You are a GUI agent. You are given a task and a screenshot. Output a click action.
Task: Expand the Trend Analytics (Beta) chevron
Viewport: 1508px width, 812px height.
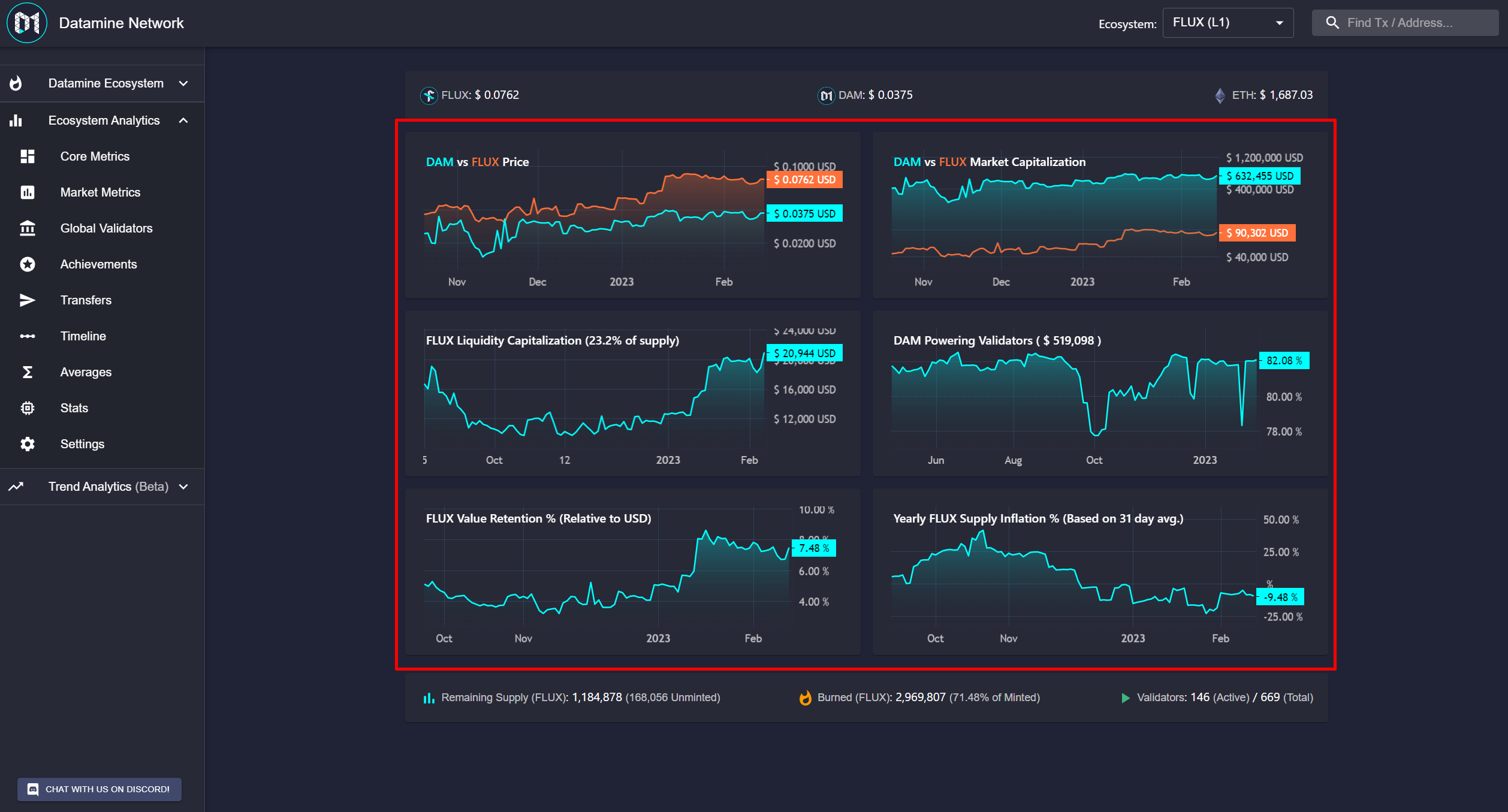(184, 487)
